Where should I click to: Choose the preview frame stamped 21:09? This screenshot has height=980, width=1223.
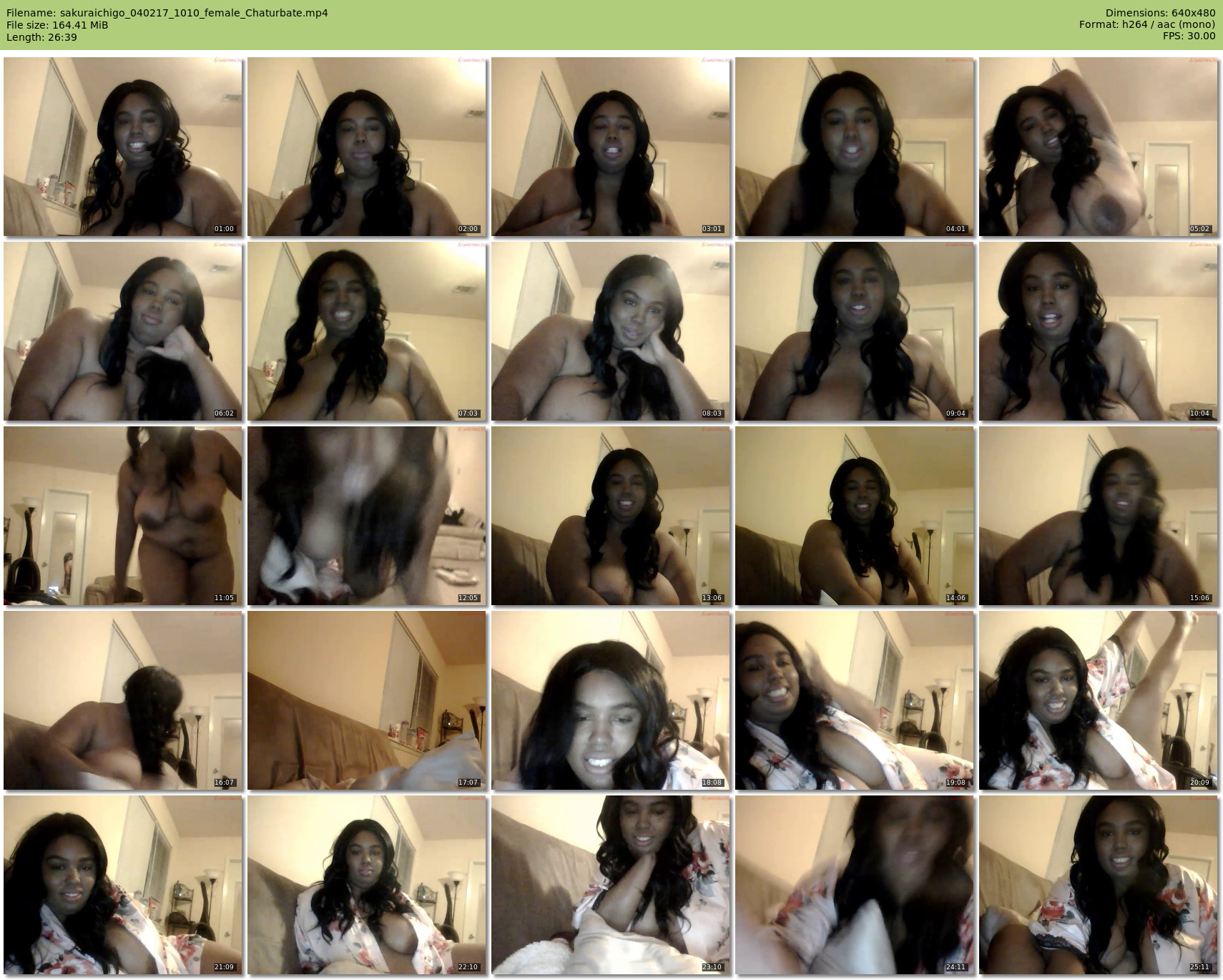click(x=123, y=885)
